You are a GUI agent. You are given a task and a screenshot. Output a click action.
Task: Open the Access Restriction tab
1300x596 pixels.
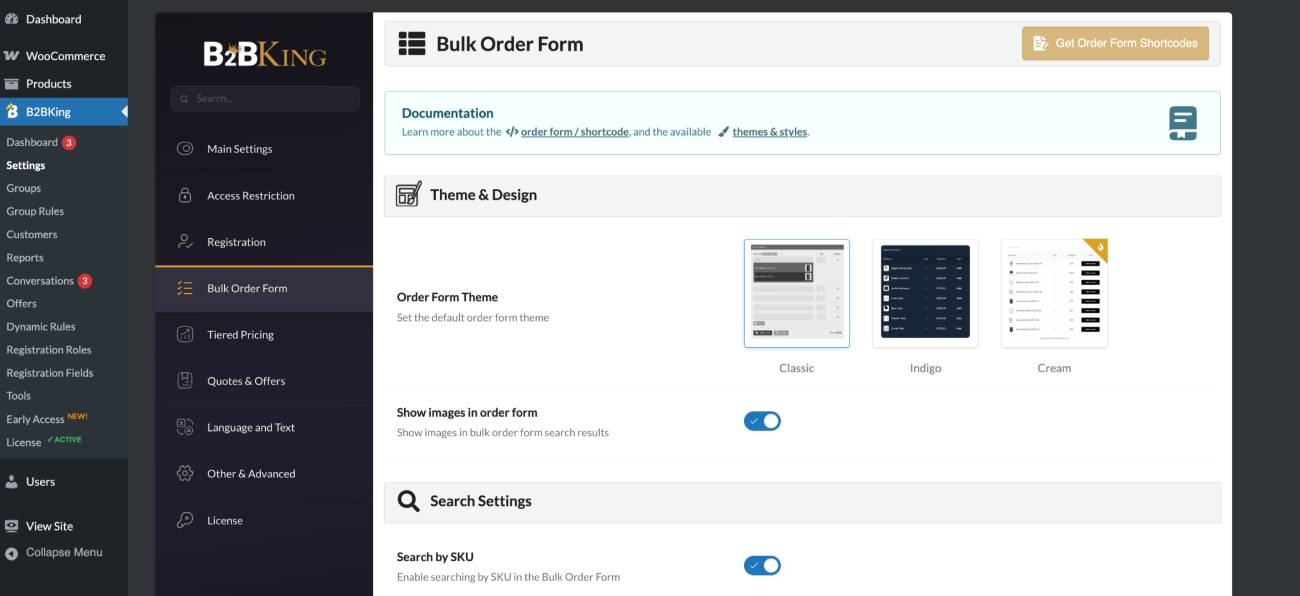[x=264, y=195]
